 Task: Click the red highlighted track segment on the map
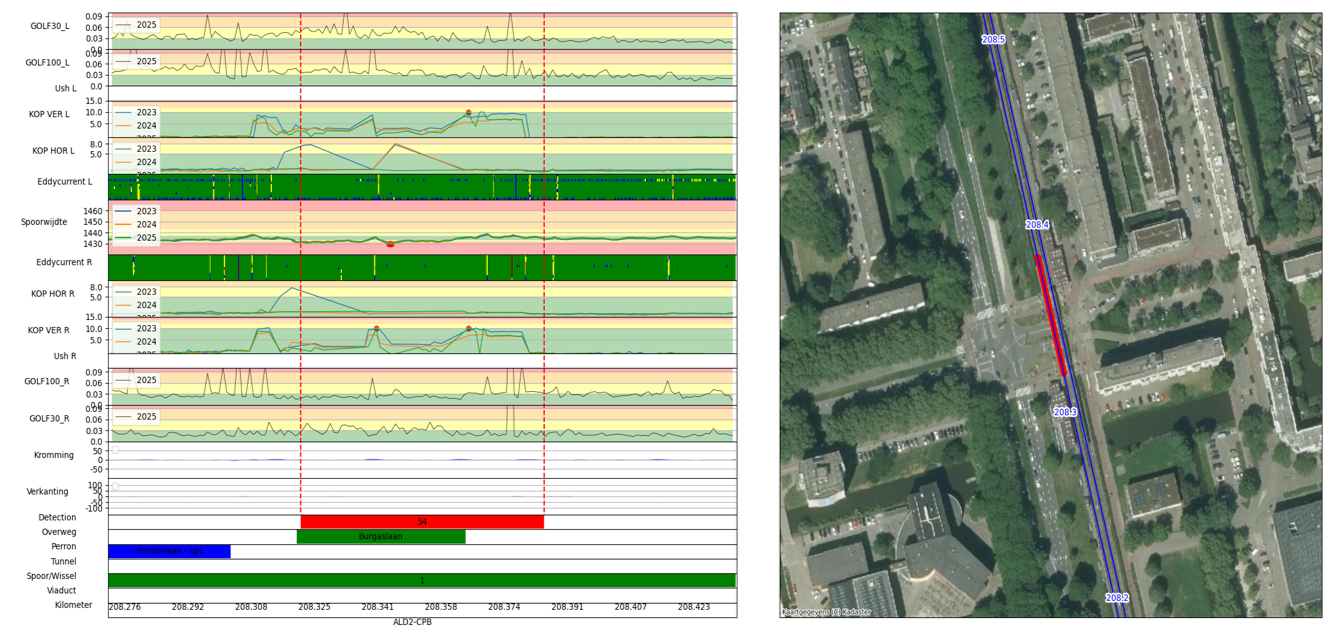pos(1051,315)
